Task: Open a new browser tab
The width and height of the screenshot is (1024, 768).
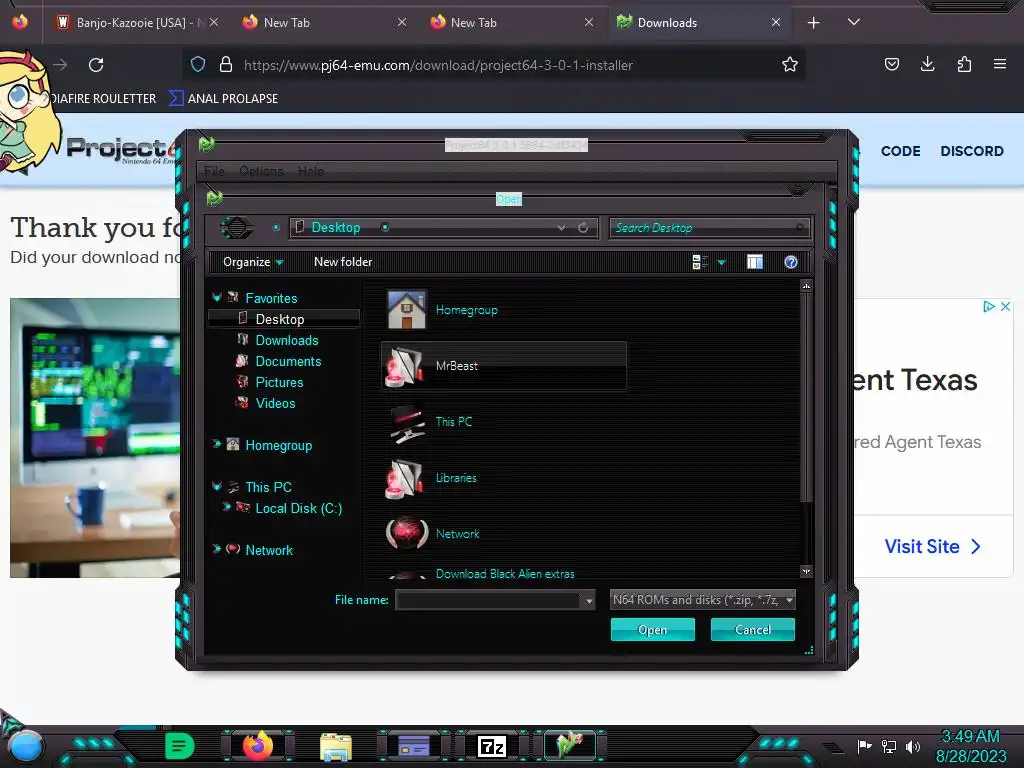Action: 813,23
